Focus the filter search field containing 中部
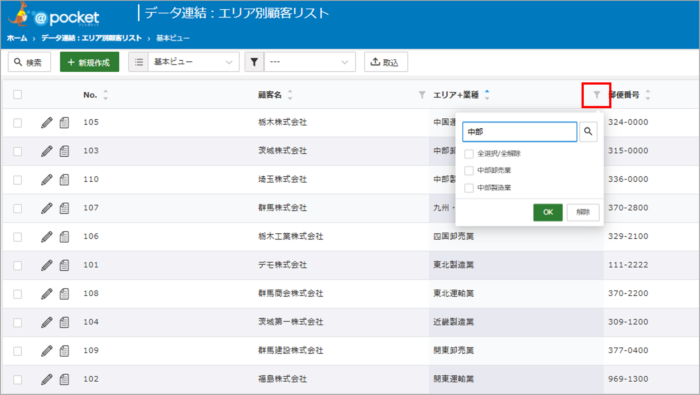Screen dimensions: 700x395 tap(520, 132)
